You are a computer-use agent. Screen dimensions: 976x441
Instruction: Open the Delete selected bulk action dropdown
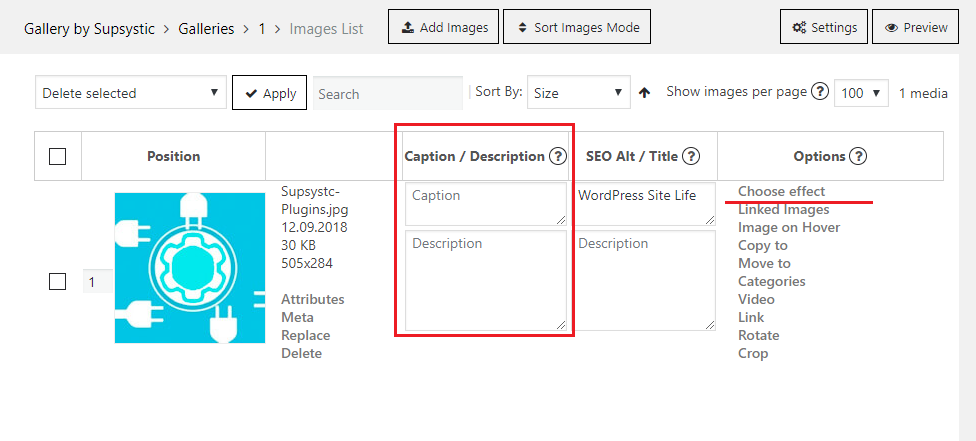pos(131,93)
